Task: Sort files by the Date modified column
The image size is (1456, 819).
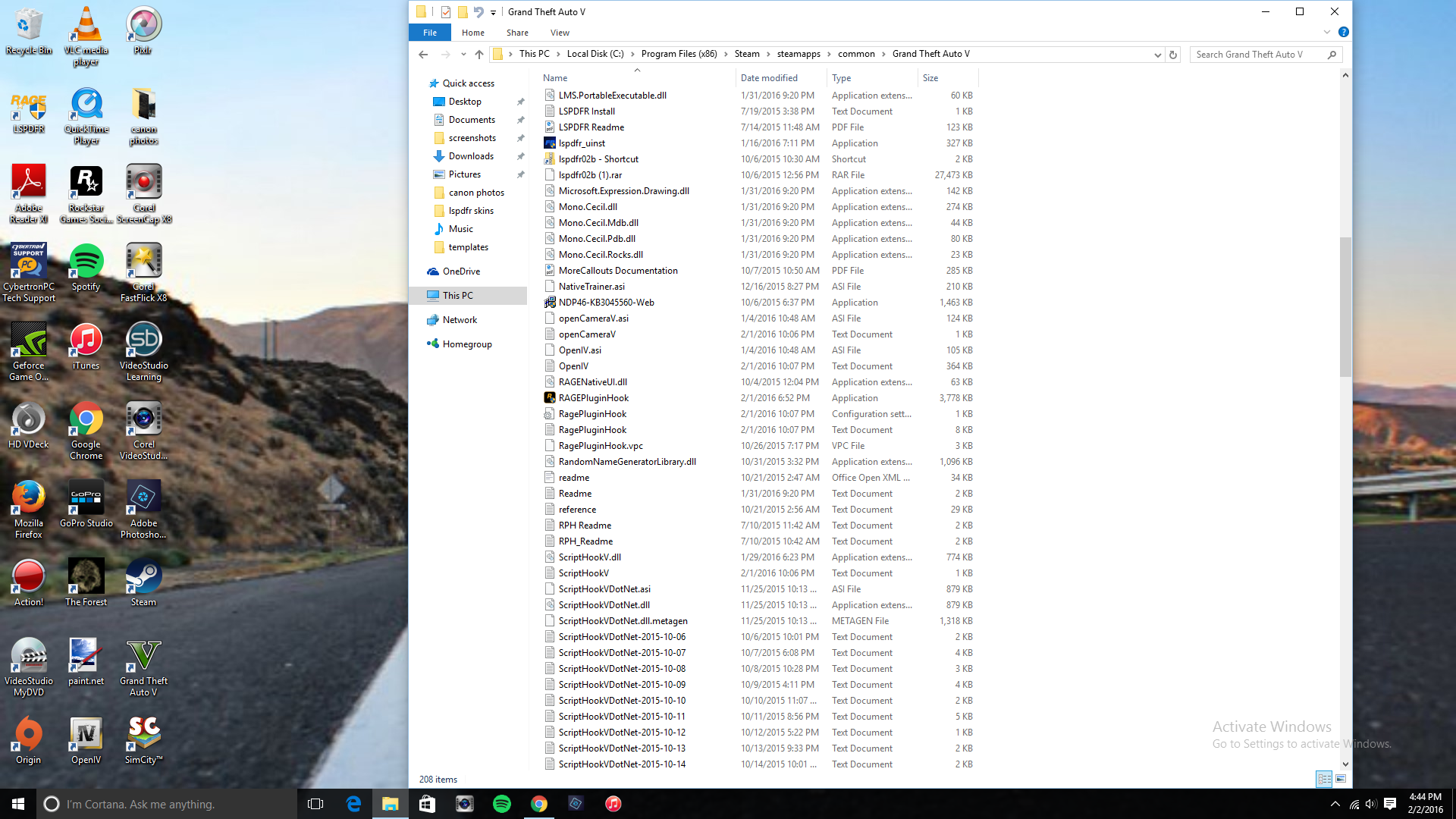Action: click(x=769, y=78)
